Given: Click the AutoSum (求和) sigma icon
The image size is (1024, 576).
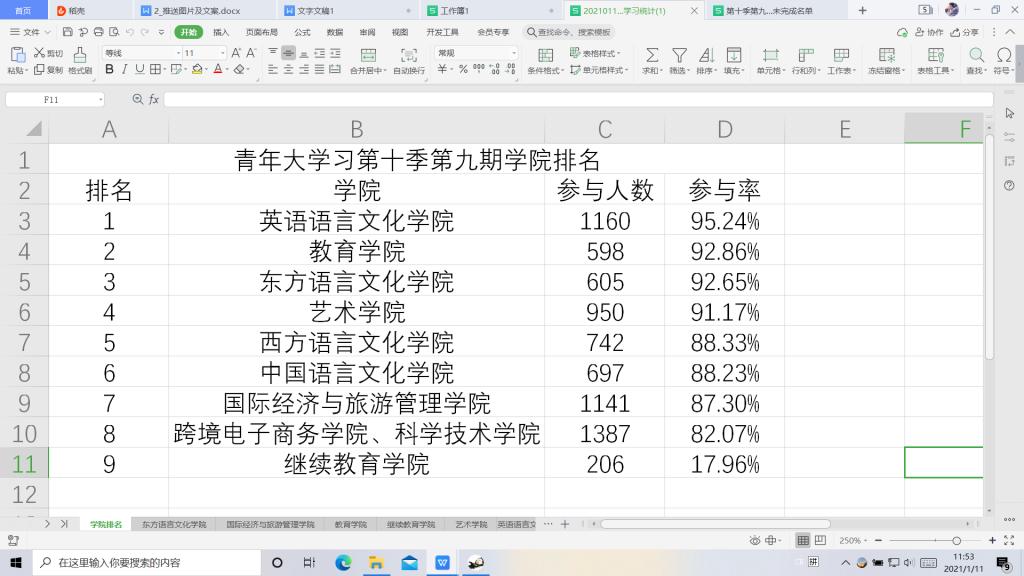Looking at the screenshot, I should click(x=651, y=55).
